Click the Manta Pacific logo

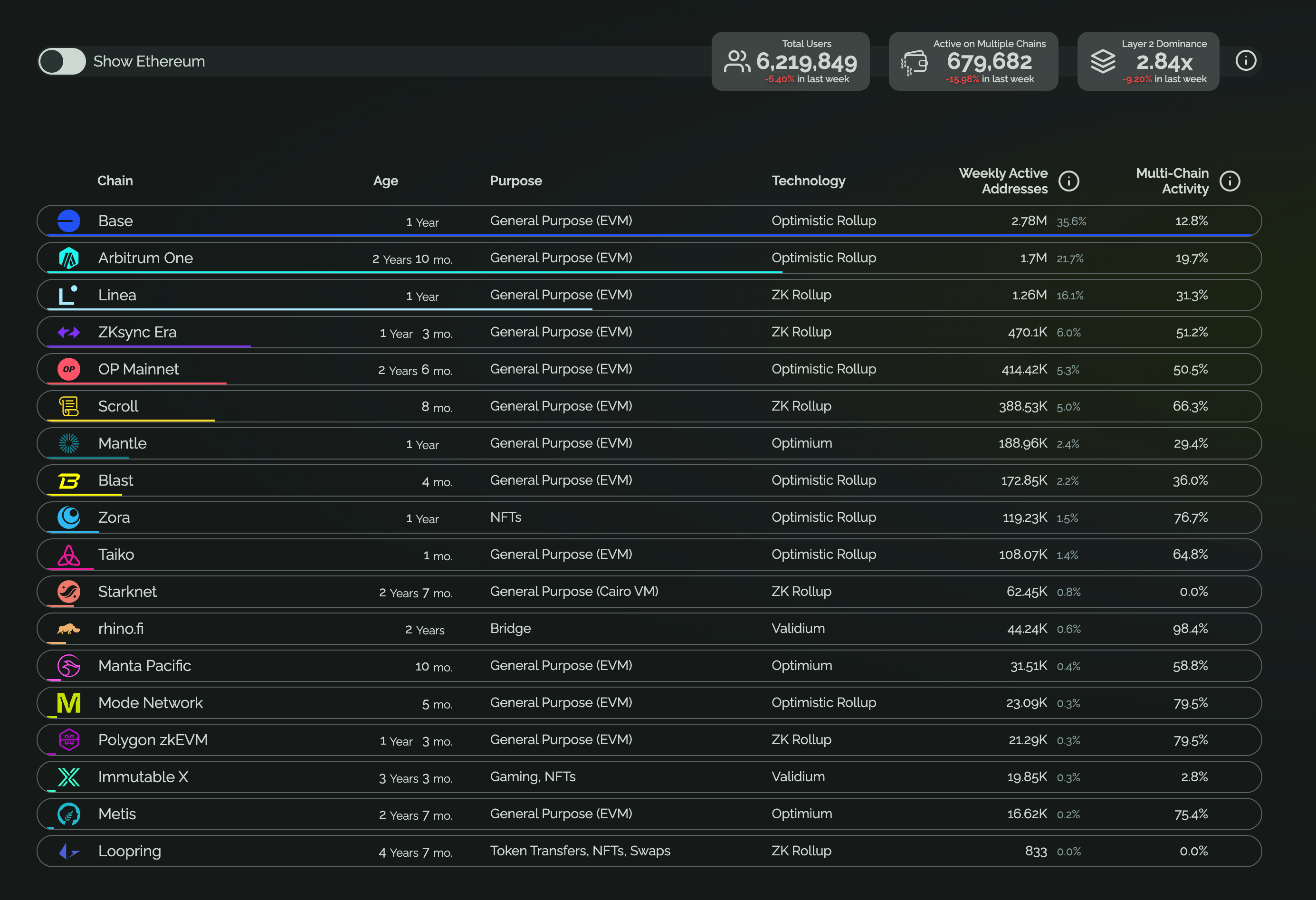(69, 666)
